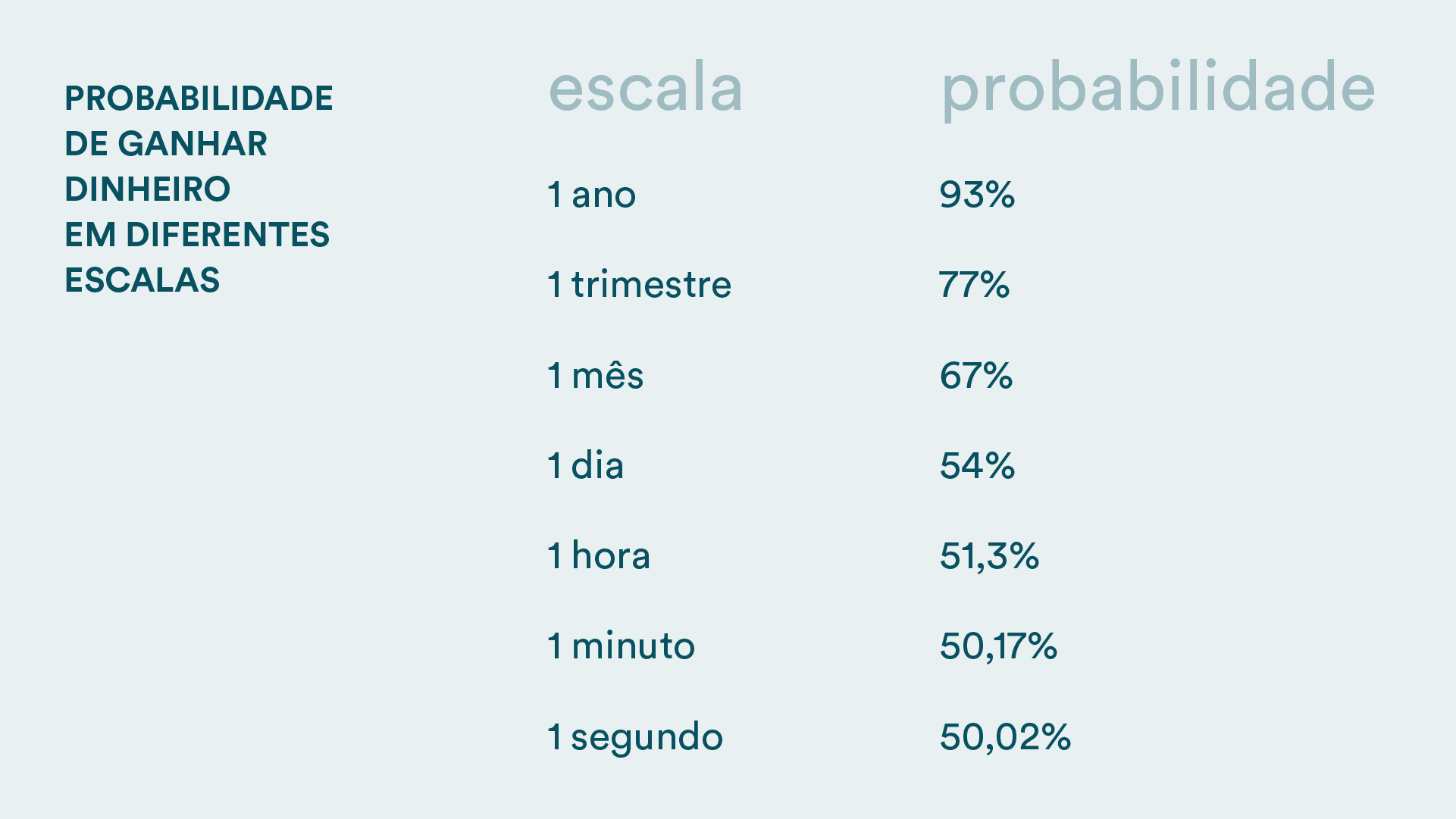Viewport: 1456px width, 819px height.
Task: Select the "1 minuto" scale label
Action: coord(621,646)
